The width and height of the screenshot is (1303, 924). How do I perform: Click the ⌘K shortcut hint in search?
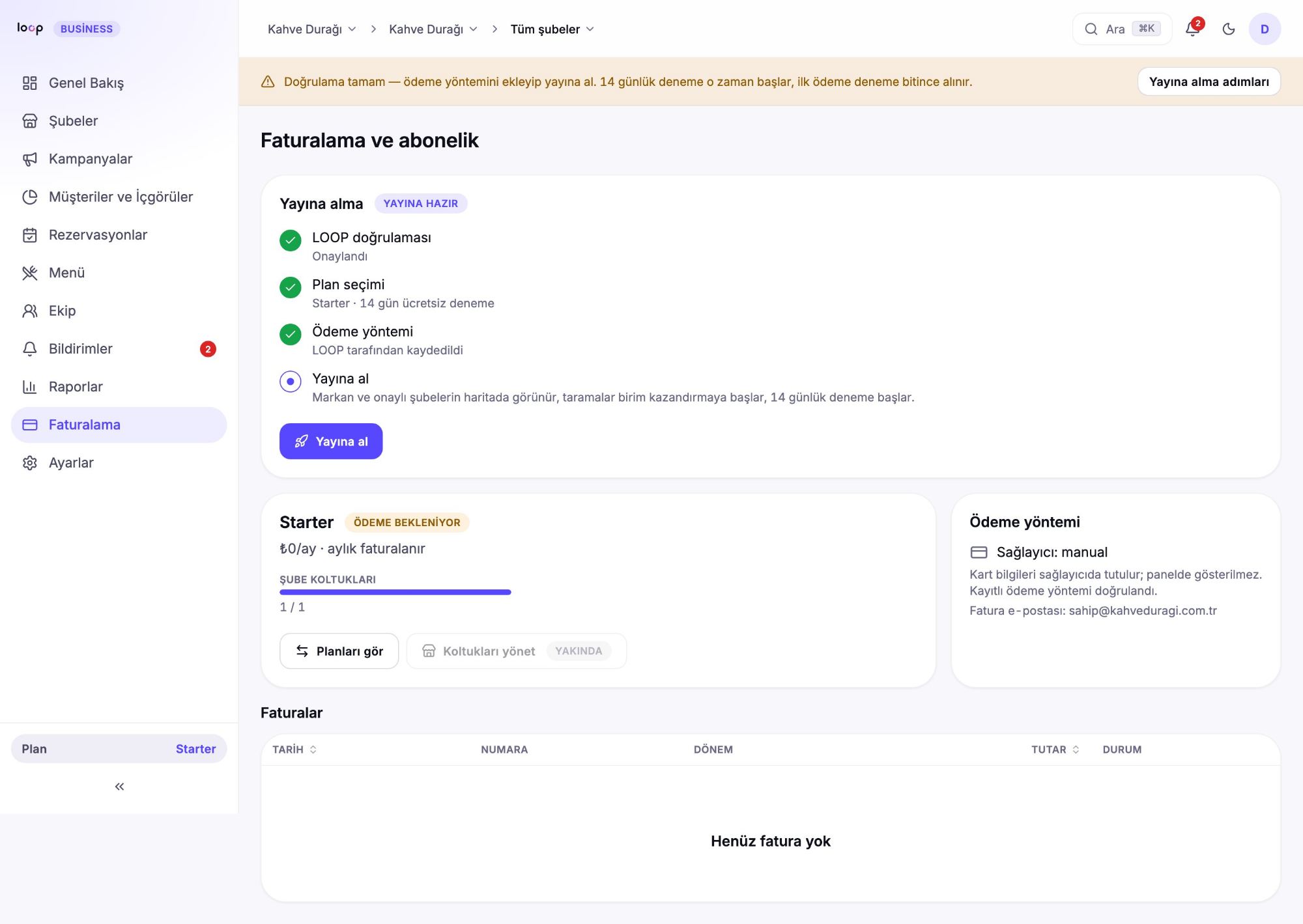pyautogui.click(x=1147, y=29)
